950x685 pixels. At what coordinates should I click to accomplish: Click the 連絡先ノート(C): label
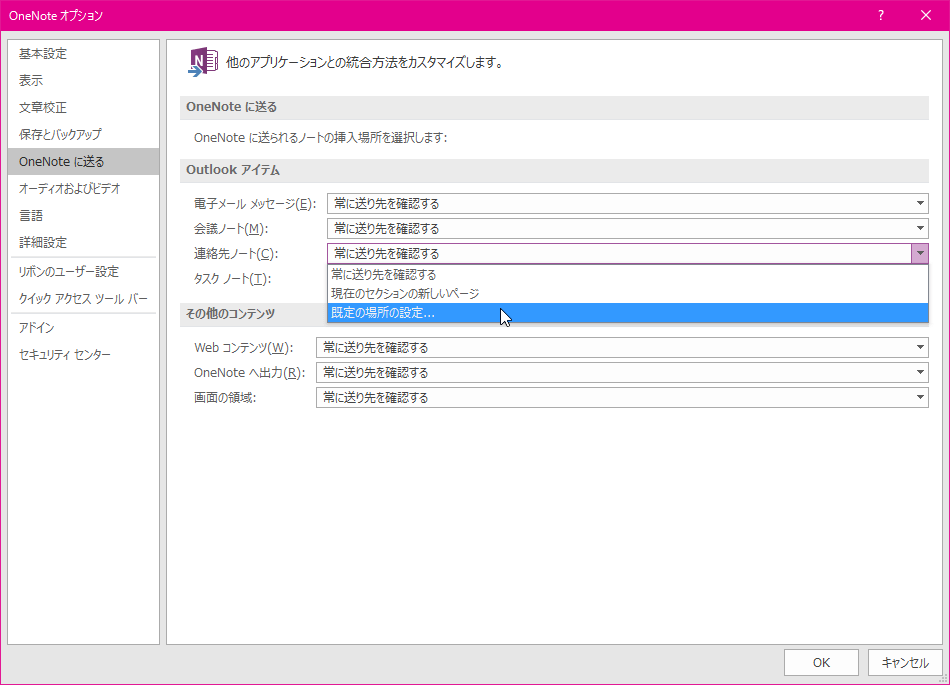tap(236, 254)
